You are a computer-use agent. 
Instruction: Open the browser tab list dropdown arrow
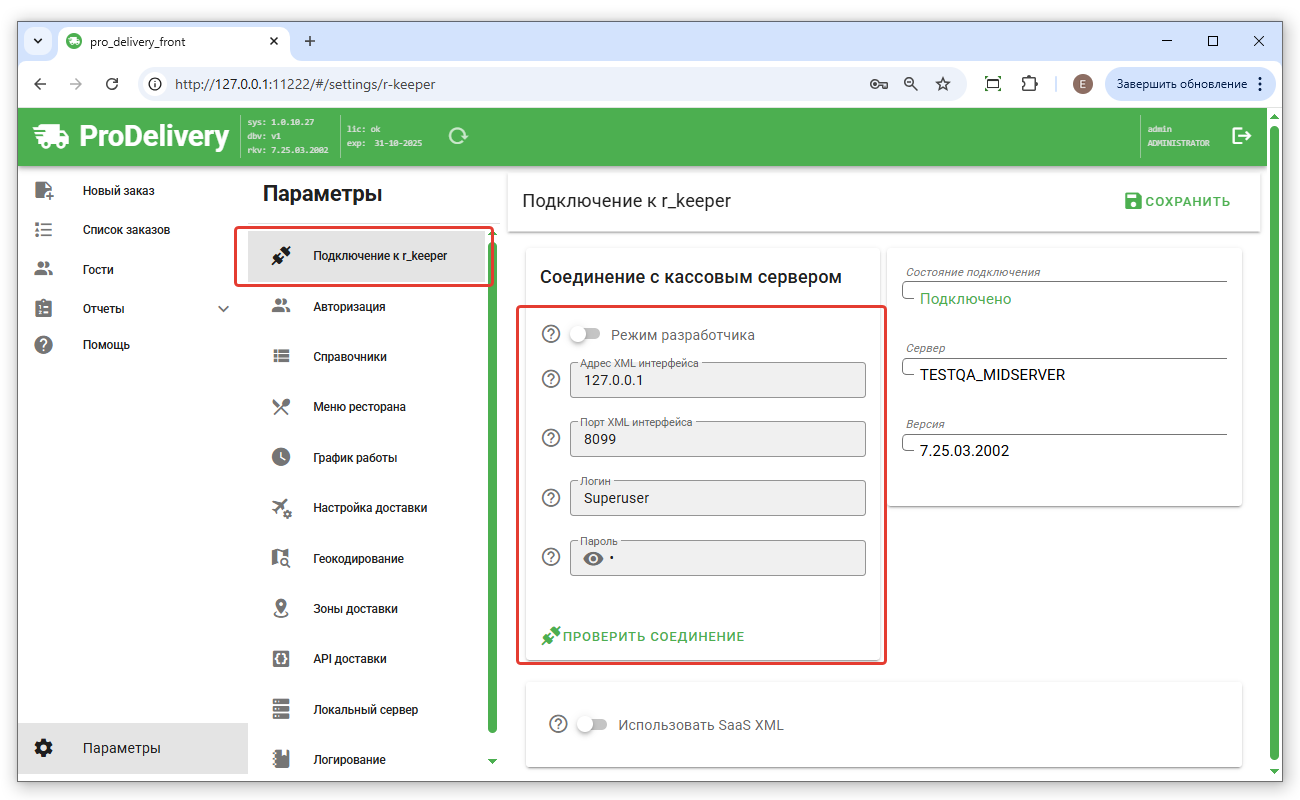pyautogui.click(x=38, y=41)
